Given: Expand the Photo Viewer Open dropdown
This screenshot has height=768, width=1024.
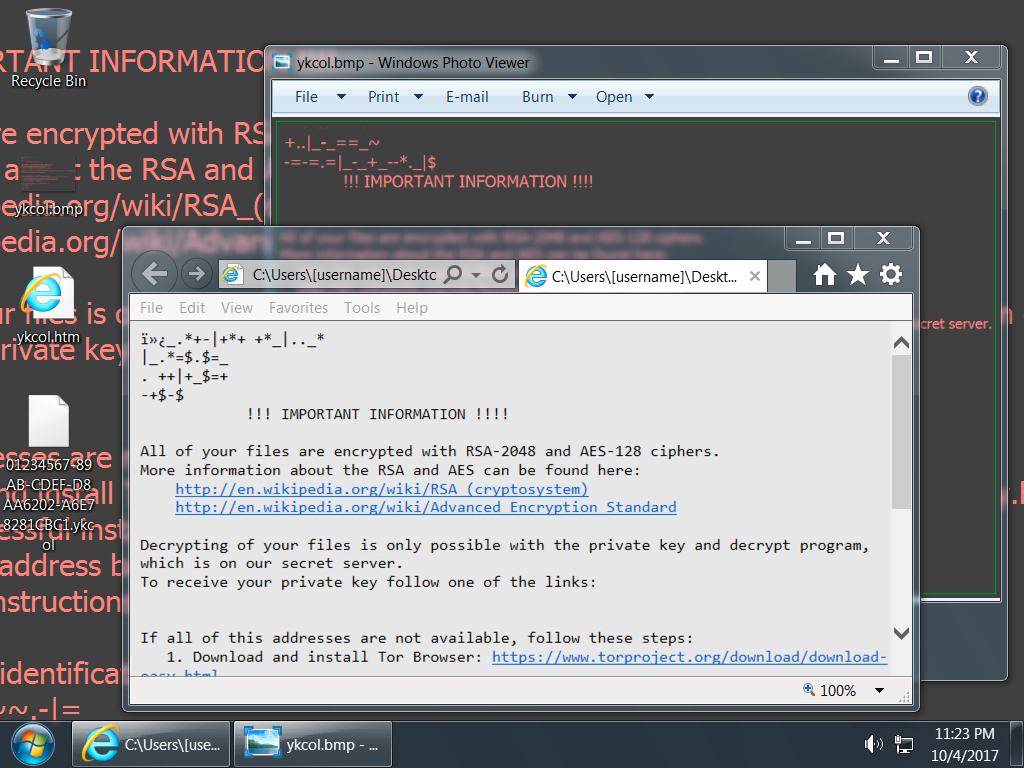Looking at the screenshot, I should (649, 97).
